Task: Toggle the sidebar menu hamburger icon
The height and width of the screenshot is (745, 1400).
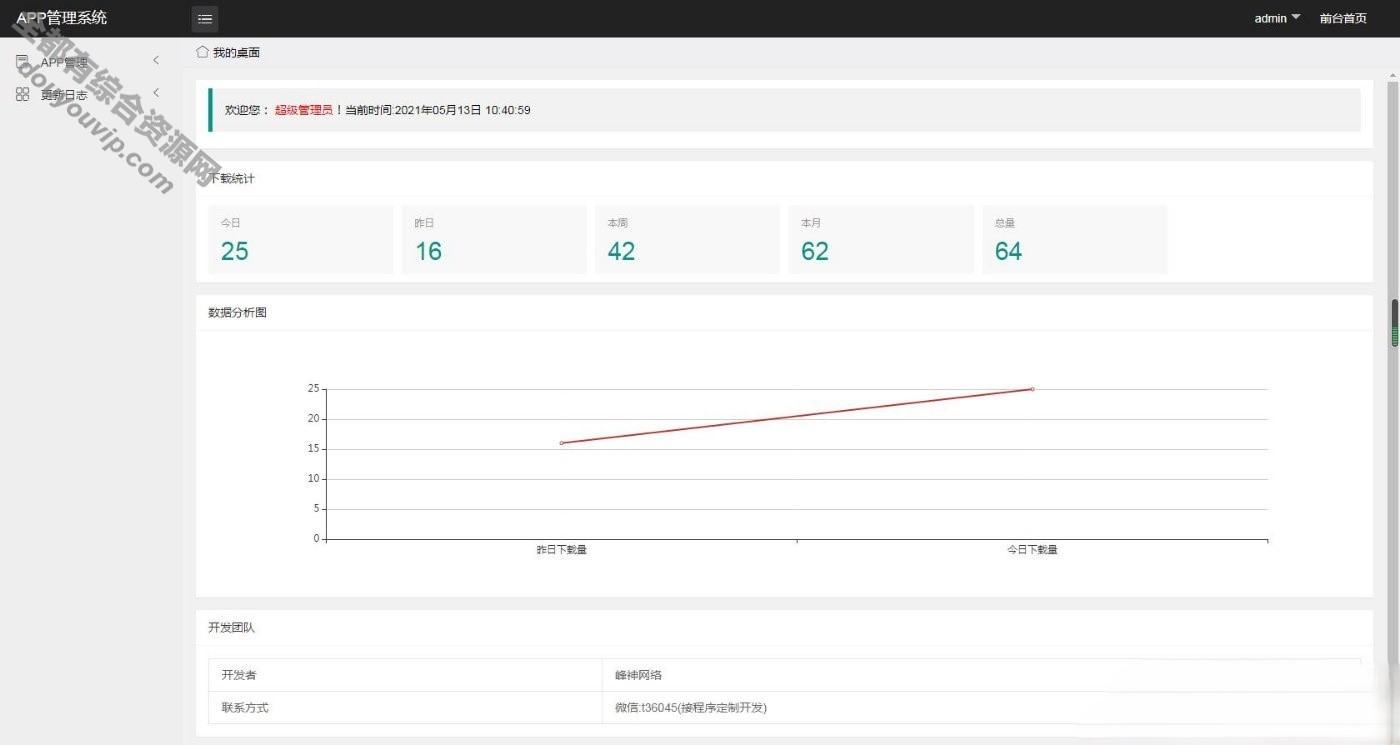Action: 204,18
